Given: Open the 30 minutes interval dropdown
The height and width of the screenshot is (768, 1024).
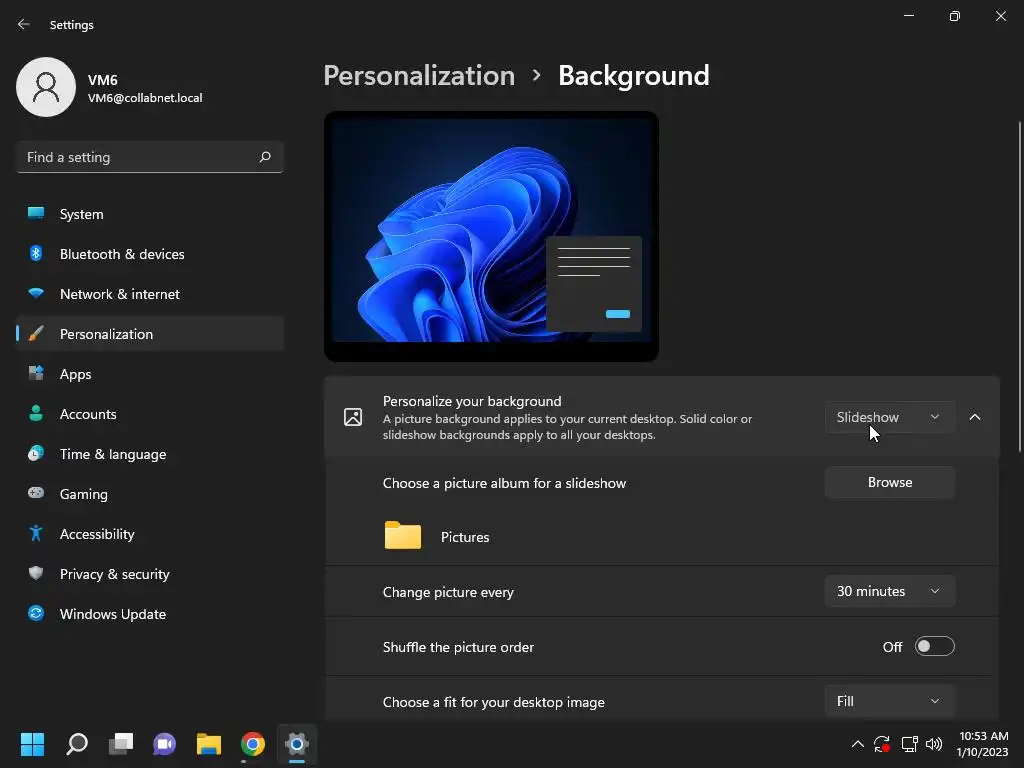Looking at the screenshot, I should pyautogui.click(x=889, y=591).
